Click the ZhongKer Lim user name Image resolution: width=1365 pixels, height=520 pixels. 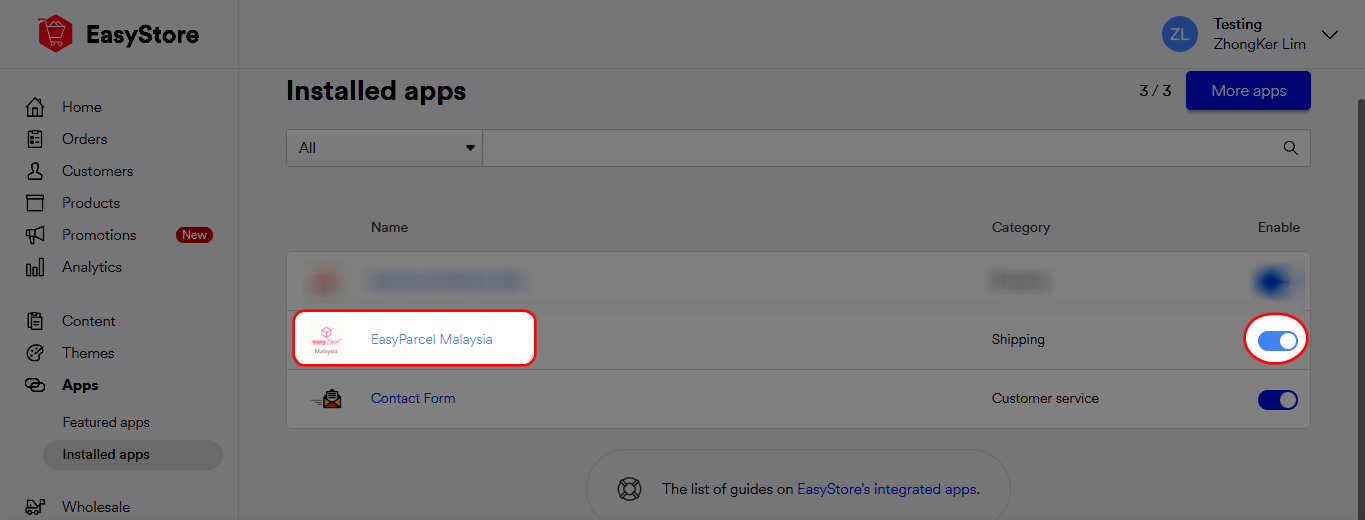click(1259, 44)
